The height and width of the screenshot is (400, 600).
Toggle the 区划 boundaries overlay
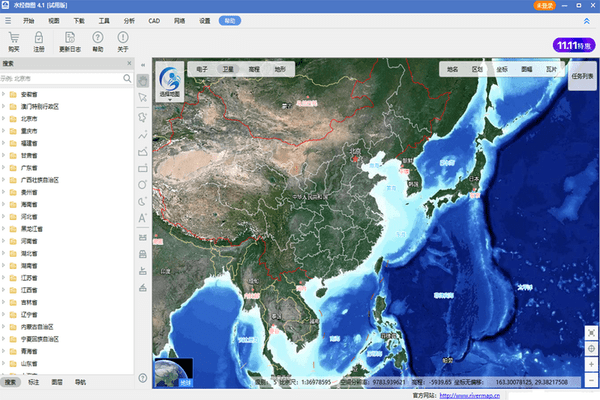[x=477, y=70]
